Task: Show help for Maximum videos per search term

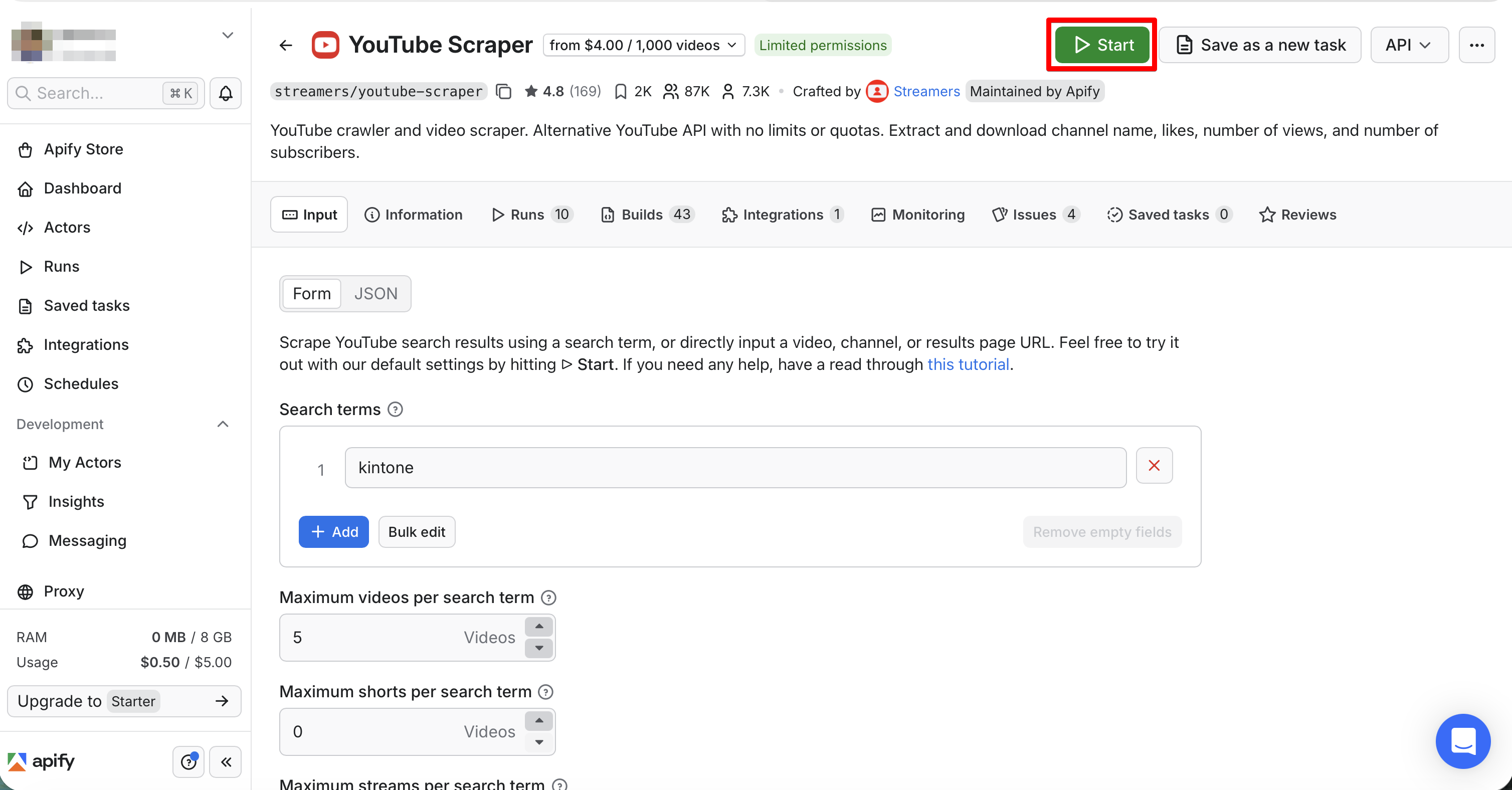Action: click(x=549, y=598)
